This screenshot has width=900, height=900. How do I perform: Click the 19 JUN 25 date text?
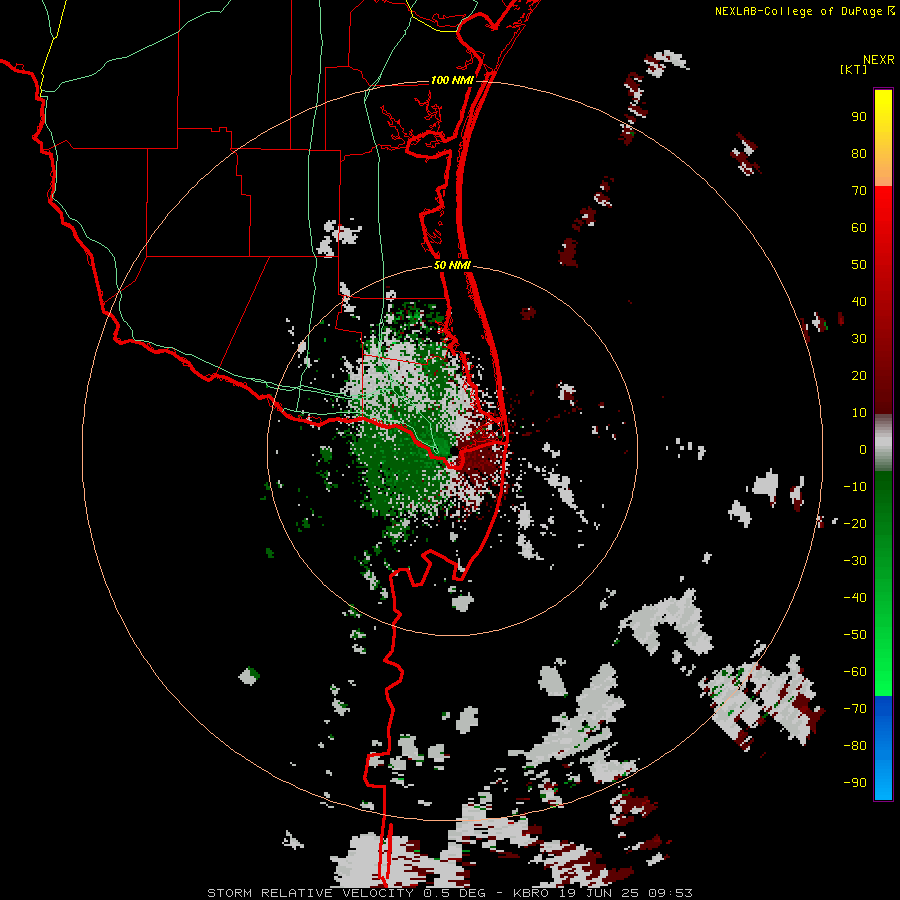(x=598, y=893)
